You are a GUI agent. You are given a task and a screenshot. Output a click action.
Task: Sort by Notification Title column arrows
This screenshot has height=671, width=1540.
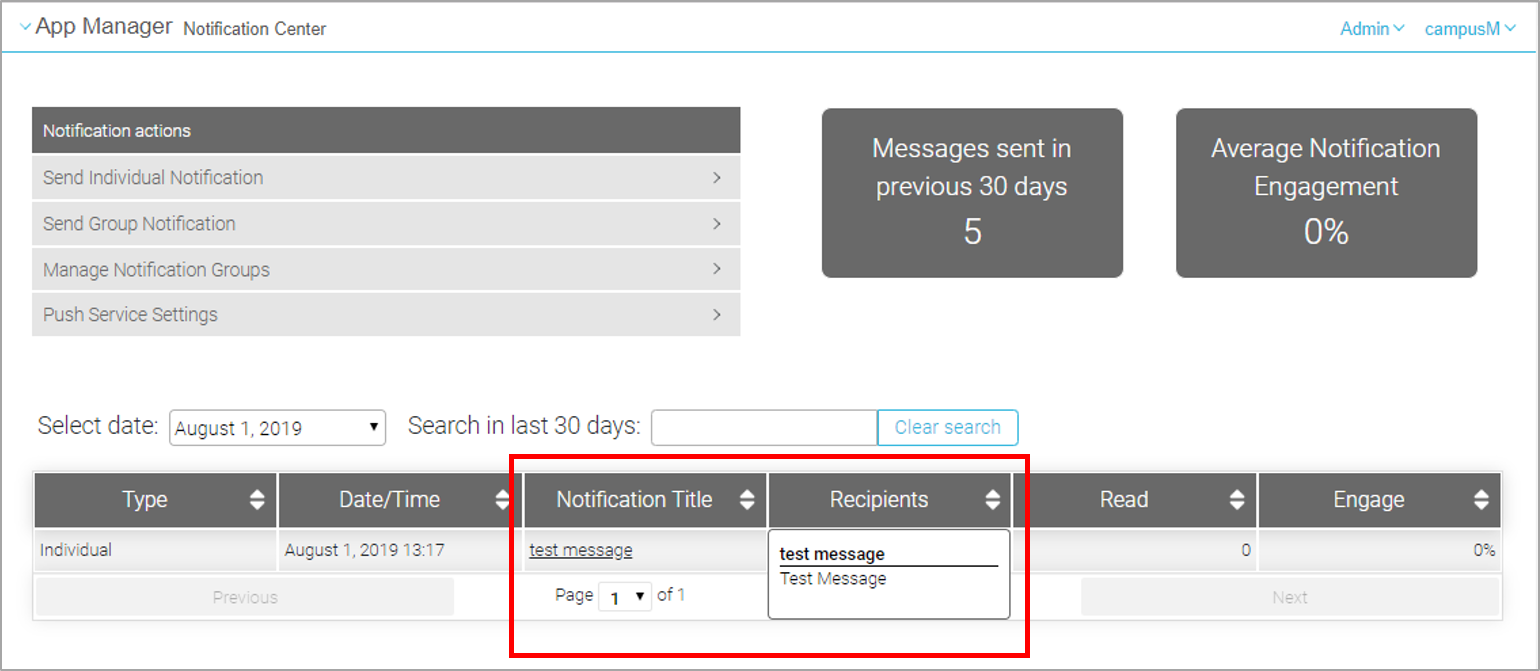click(747, 500)
